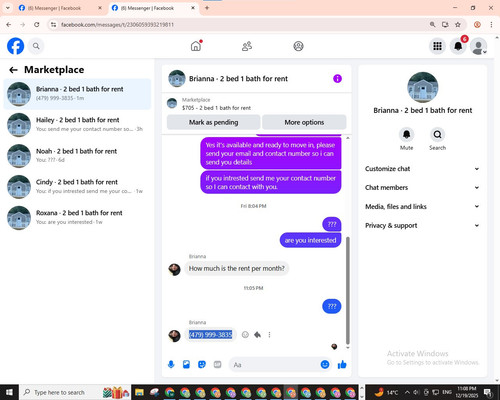This screenshot has width=500, height=400.
Task: Click the Chrome profile icon
Action: click(x=477, y=24)
